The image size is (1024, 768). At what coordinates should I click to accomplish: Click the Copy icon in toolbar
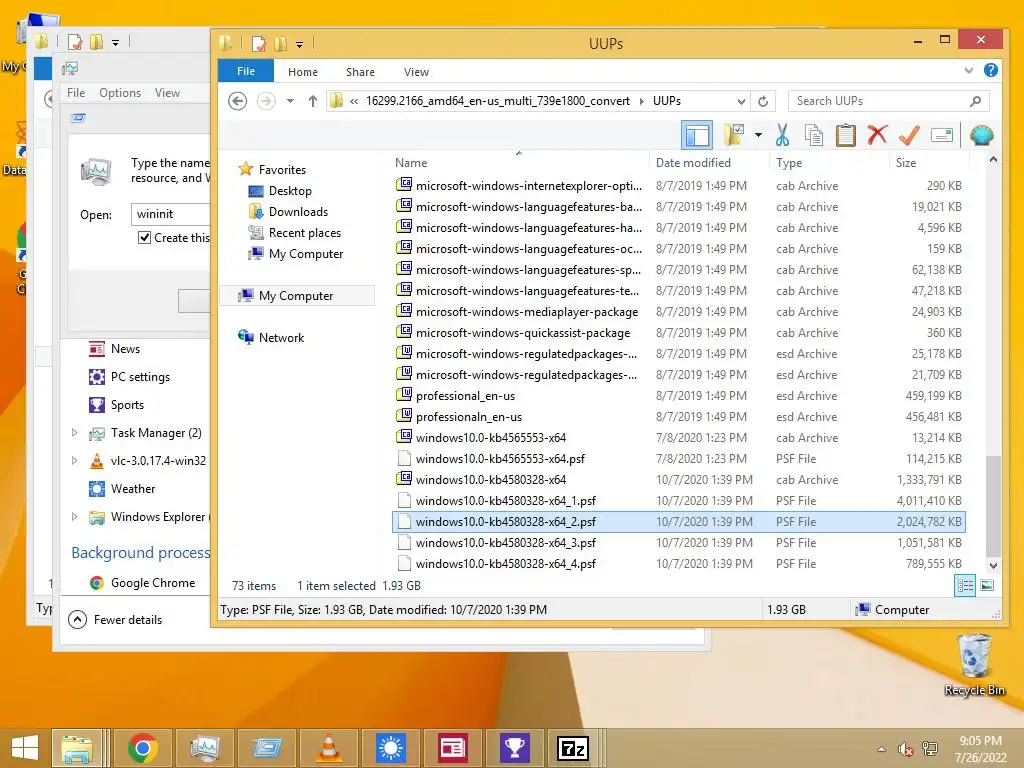coord(814,135)
